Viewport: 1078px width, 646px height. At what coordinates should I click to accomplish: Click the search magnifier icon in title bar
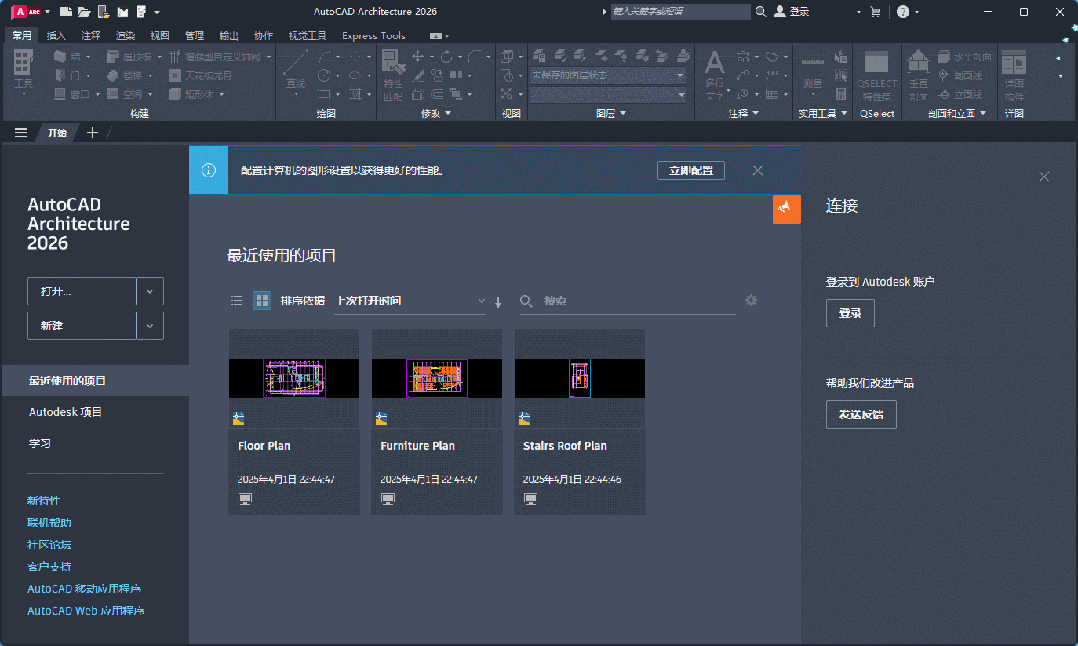tap(760, 12)
